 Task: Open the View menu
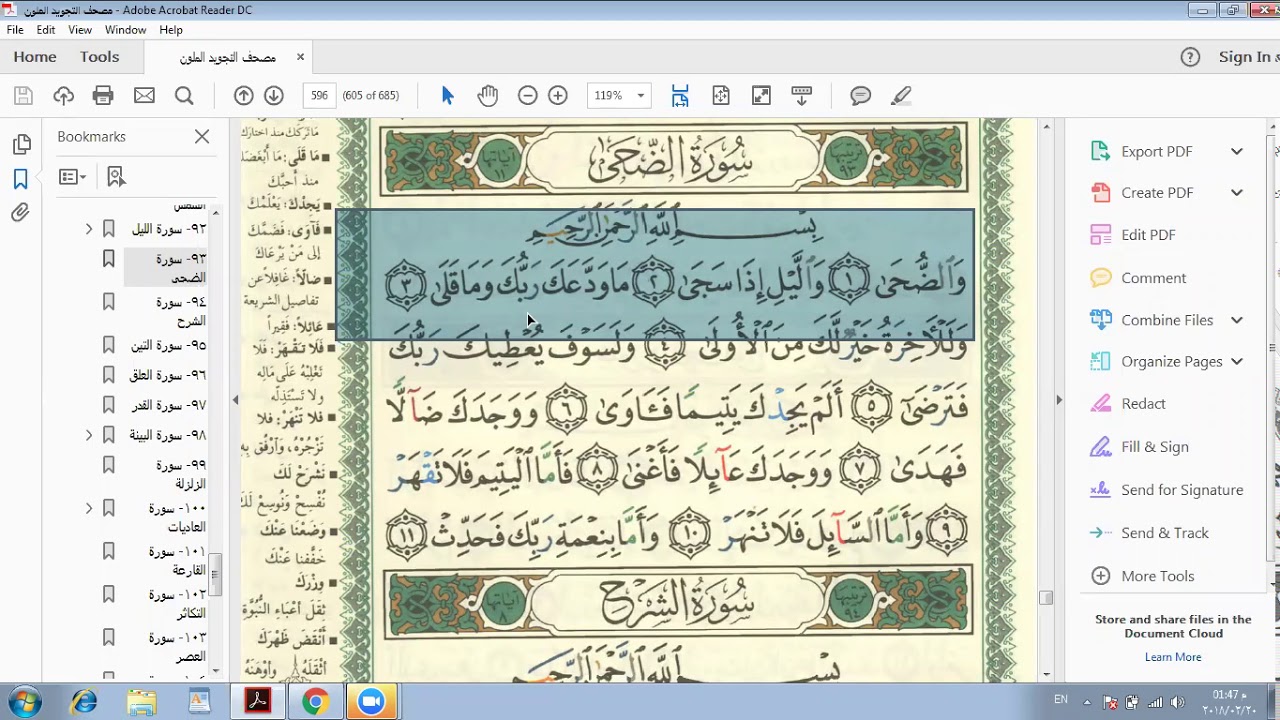coord(80,30)
